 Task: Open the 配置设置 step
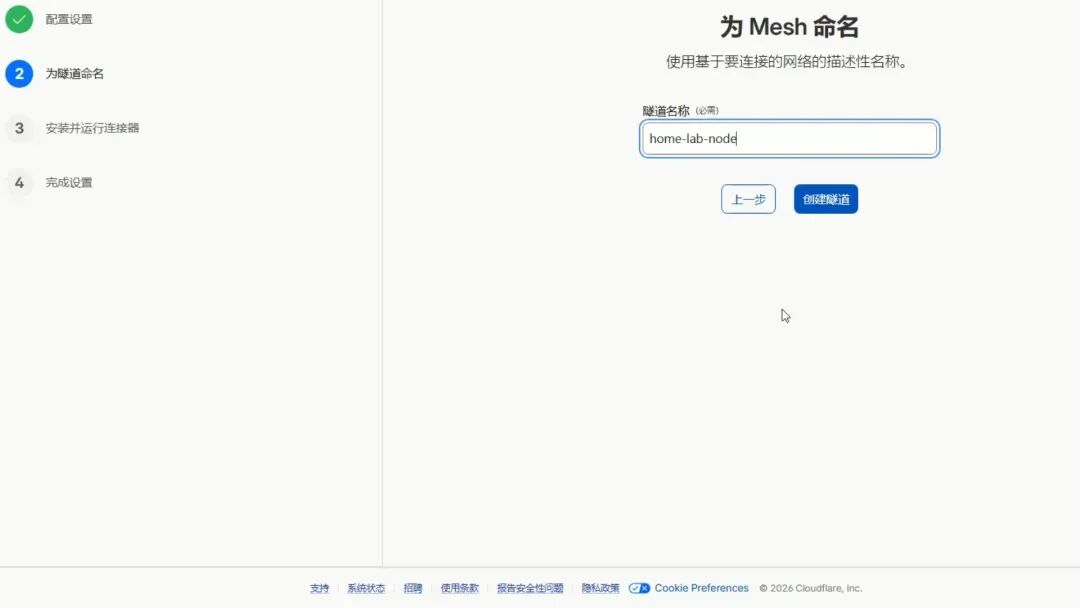tap(69, 19)
